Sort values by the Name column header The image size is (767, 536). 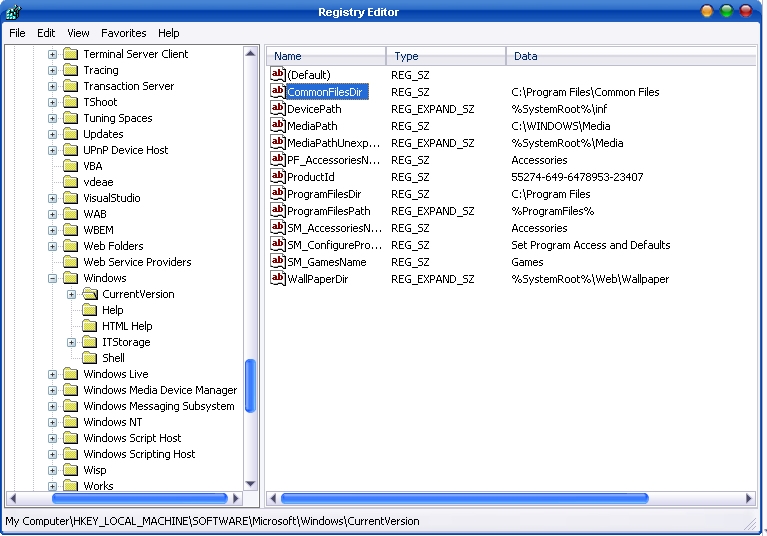pos(326,56)
